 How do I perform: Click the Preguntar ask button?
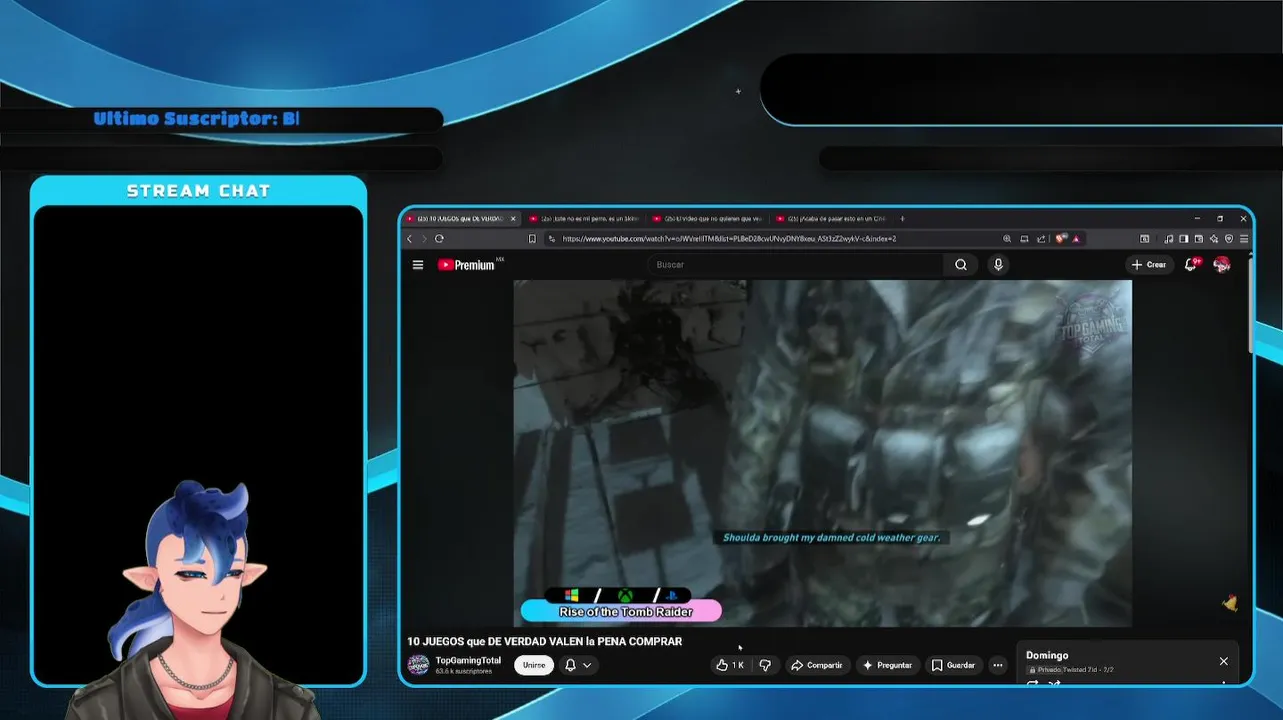coord(887,665)
